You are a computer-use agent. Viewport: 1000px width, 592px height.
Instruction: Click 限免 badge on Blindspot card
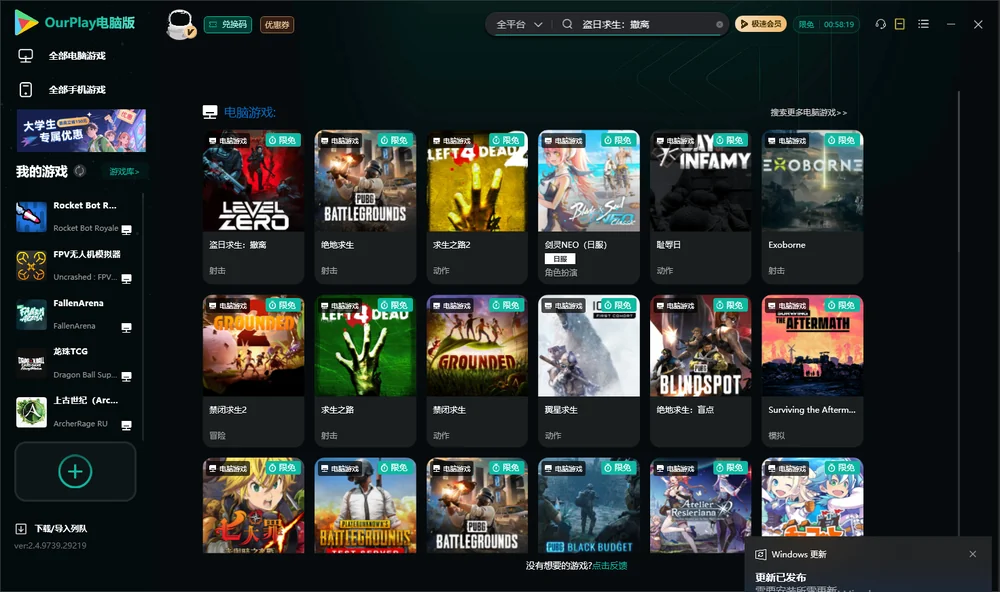[730, 305]
